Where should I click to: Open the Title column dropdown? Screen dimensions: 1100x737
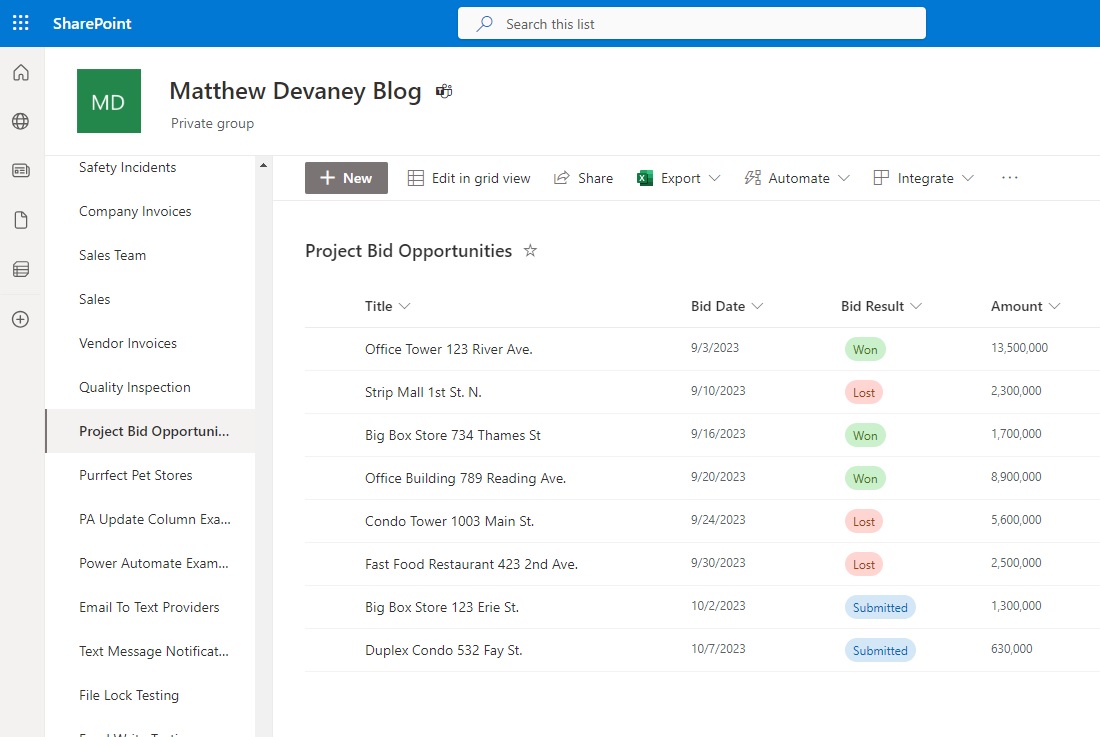pos(404,306)
